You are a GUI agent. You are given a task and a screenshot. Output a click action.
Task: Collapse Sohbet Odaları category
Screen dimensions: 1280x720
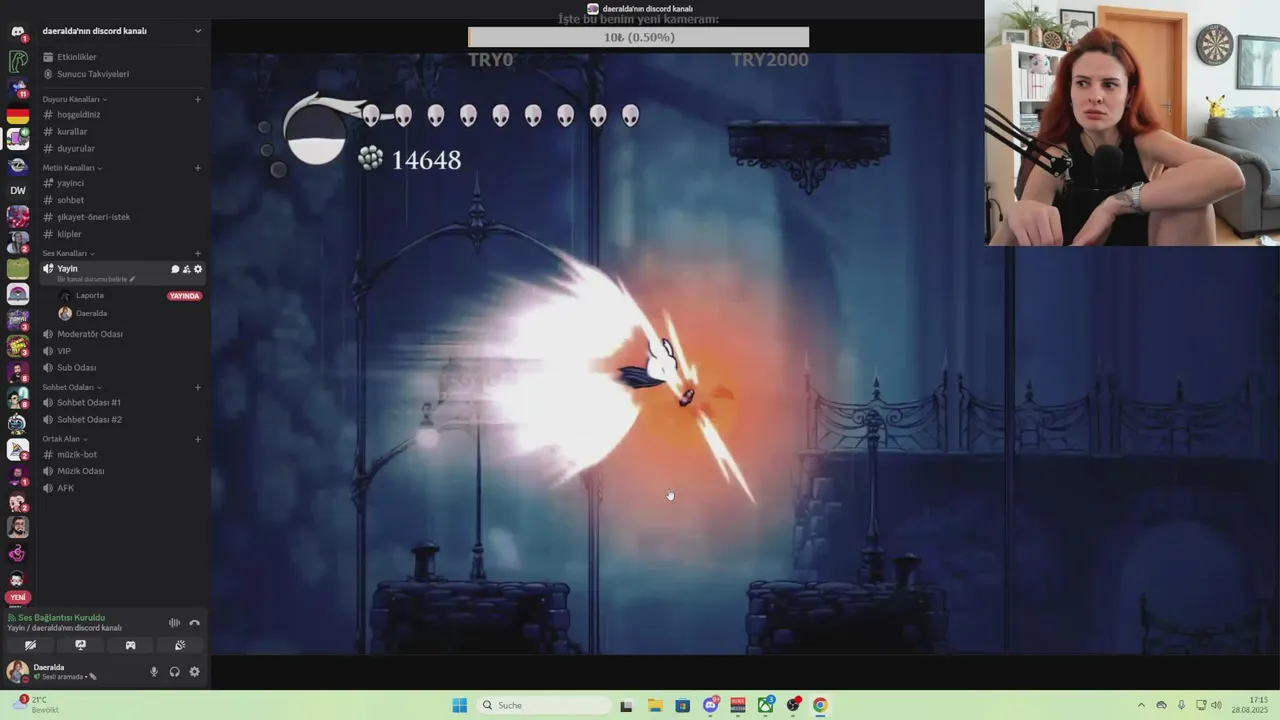(71, 387)
